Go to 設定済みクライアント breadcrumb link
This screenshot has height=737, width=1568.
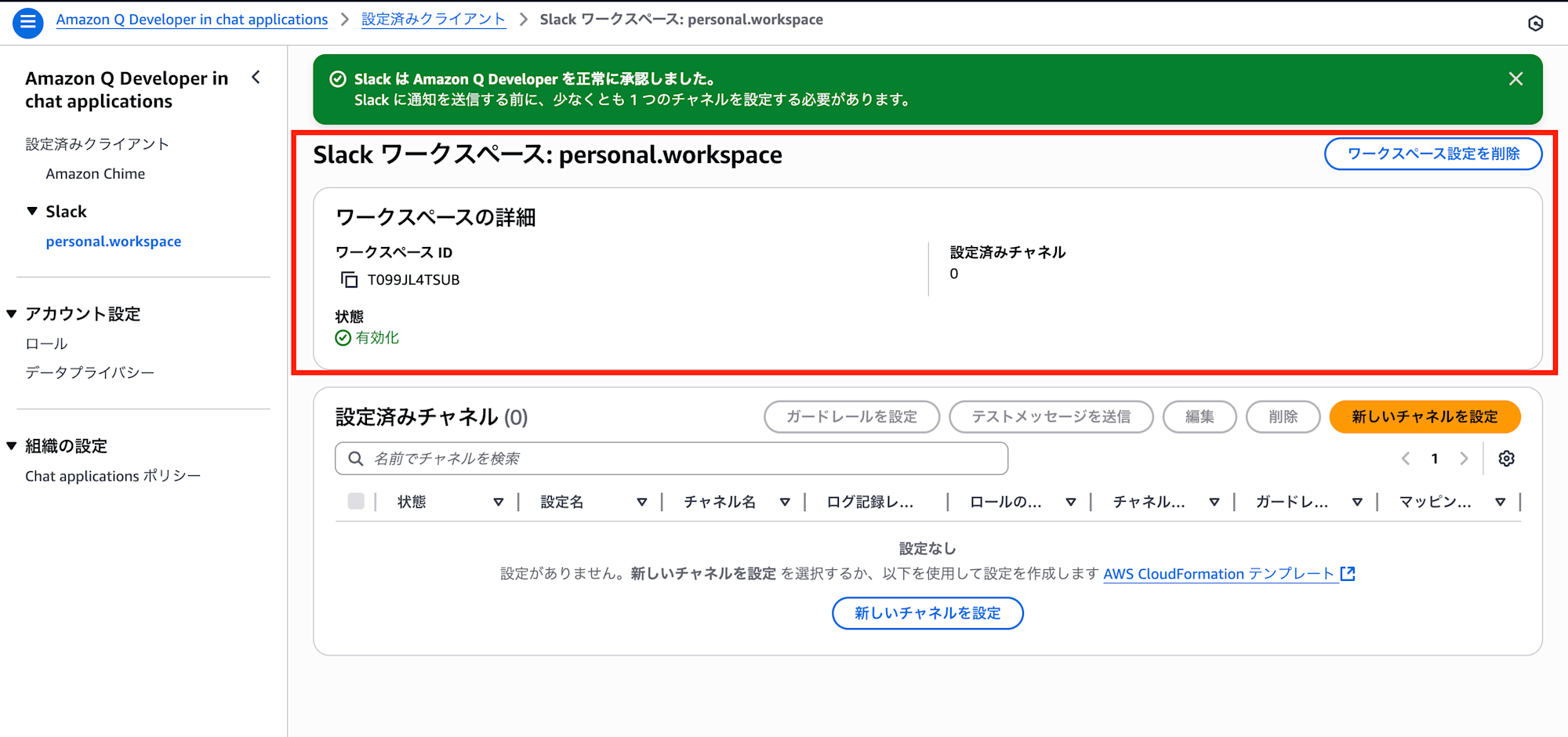434,20
